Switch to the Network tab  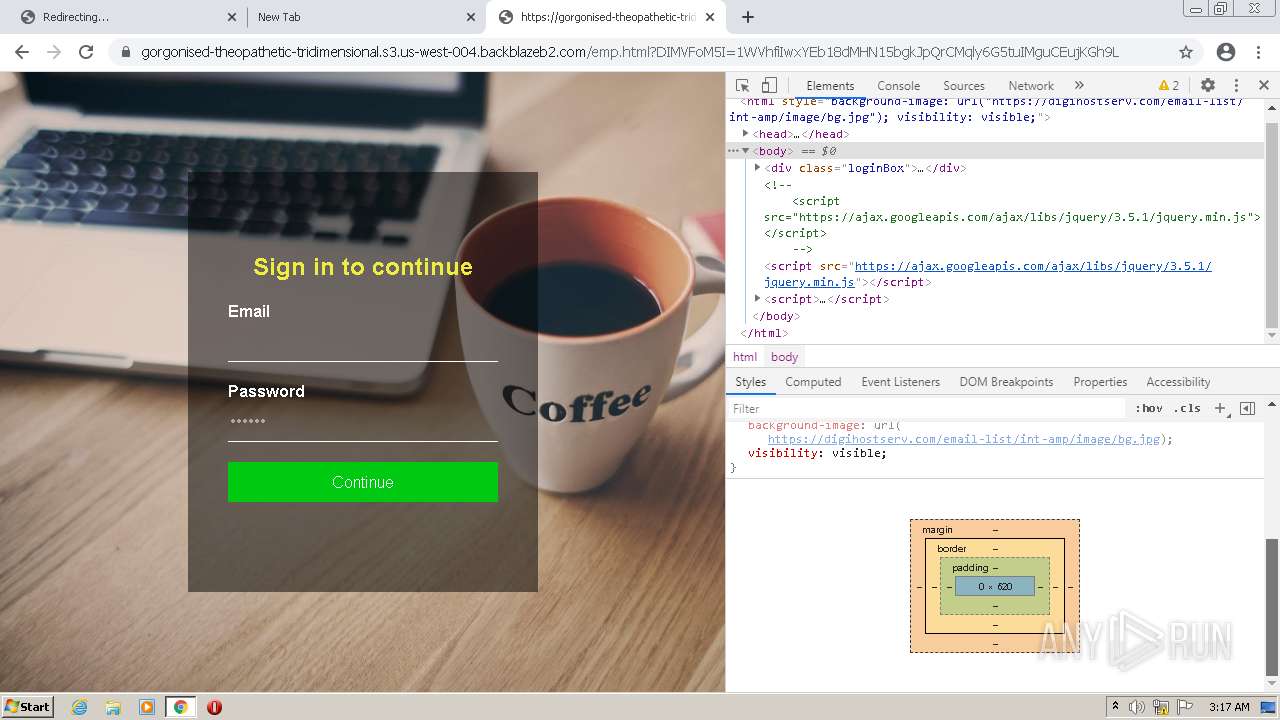[x=1031, y=86]
